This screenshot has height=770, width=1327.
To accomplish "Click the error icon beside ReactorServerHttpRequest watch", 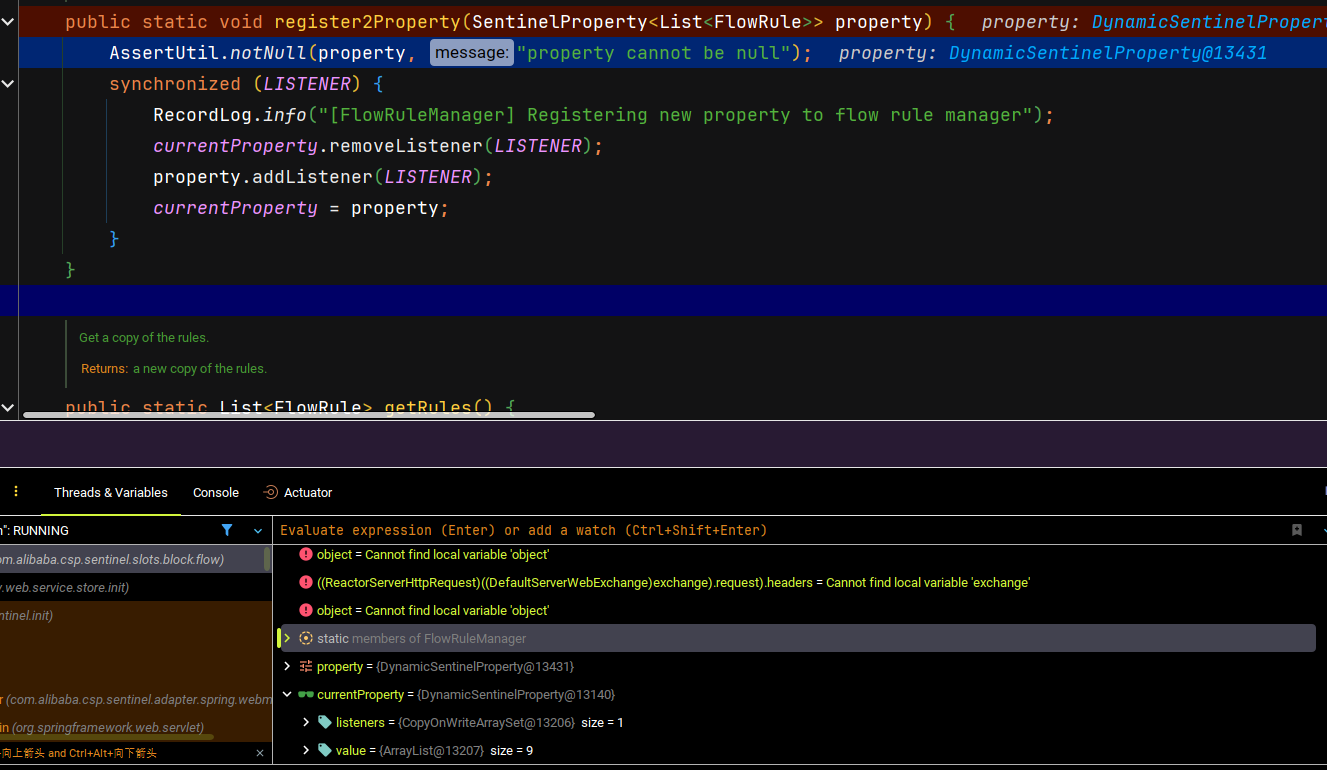I will (306, 582).
